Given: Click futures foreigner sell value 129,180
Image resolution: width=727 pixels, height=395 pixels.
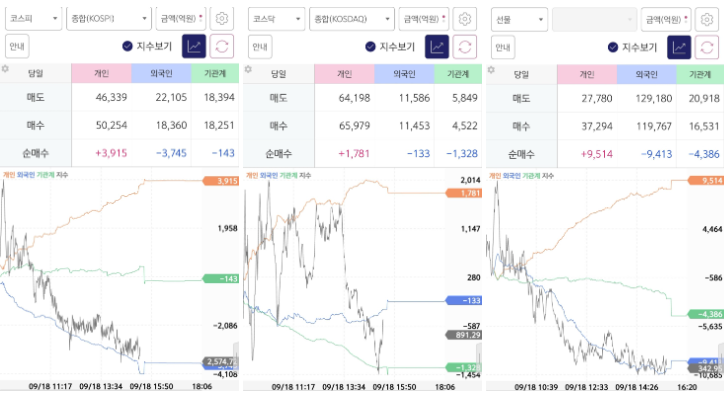Looking at the screenshot, I should [654, 98].
